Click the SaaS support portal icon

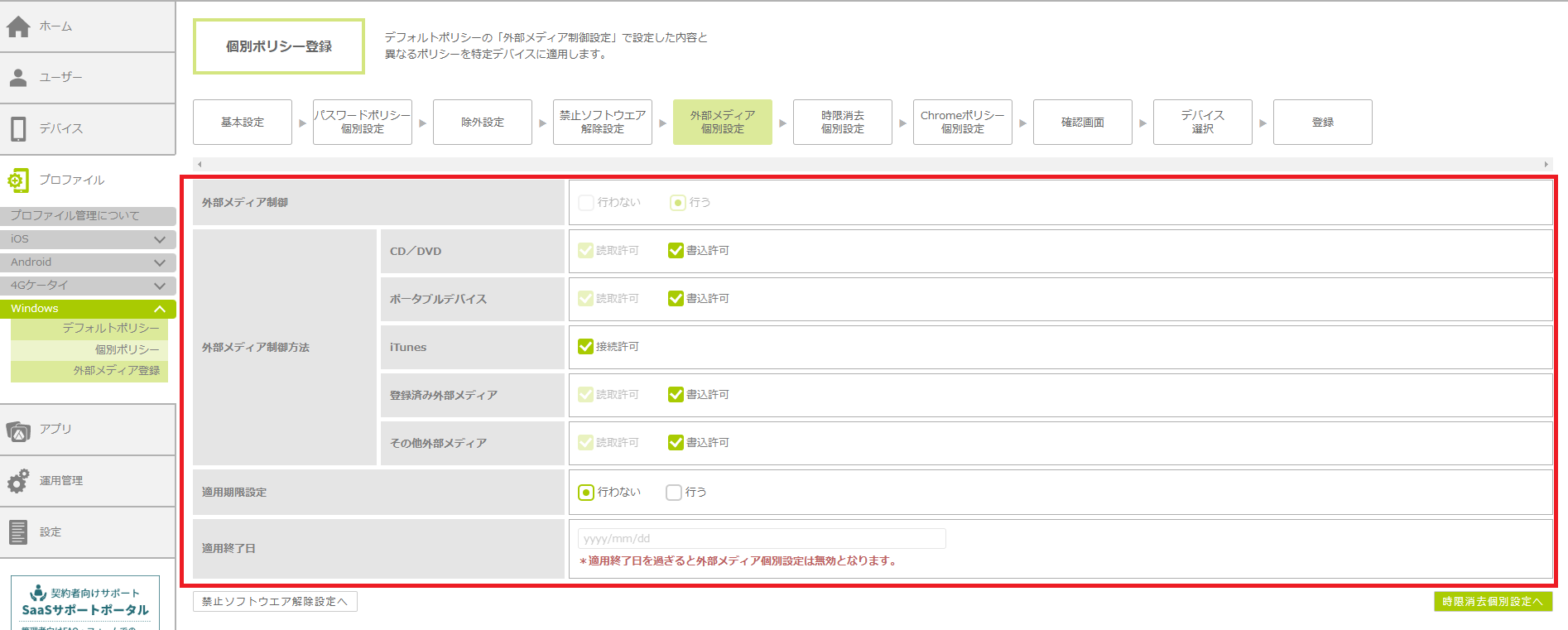click(38, 593)
